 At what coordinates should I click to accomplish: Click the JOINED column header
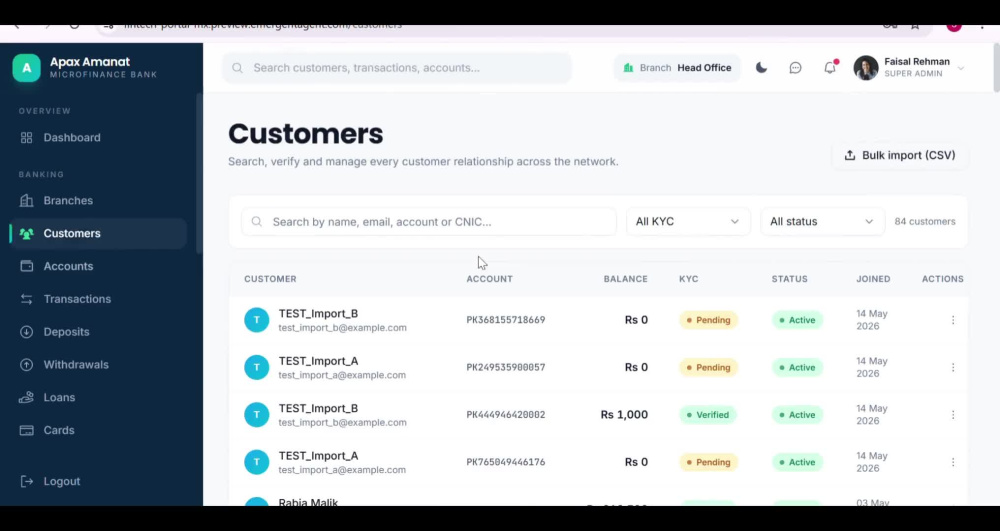(x=873, y=279)
